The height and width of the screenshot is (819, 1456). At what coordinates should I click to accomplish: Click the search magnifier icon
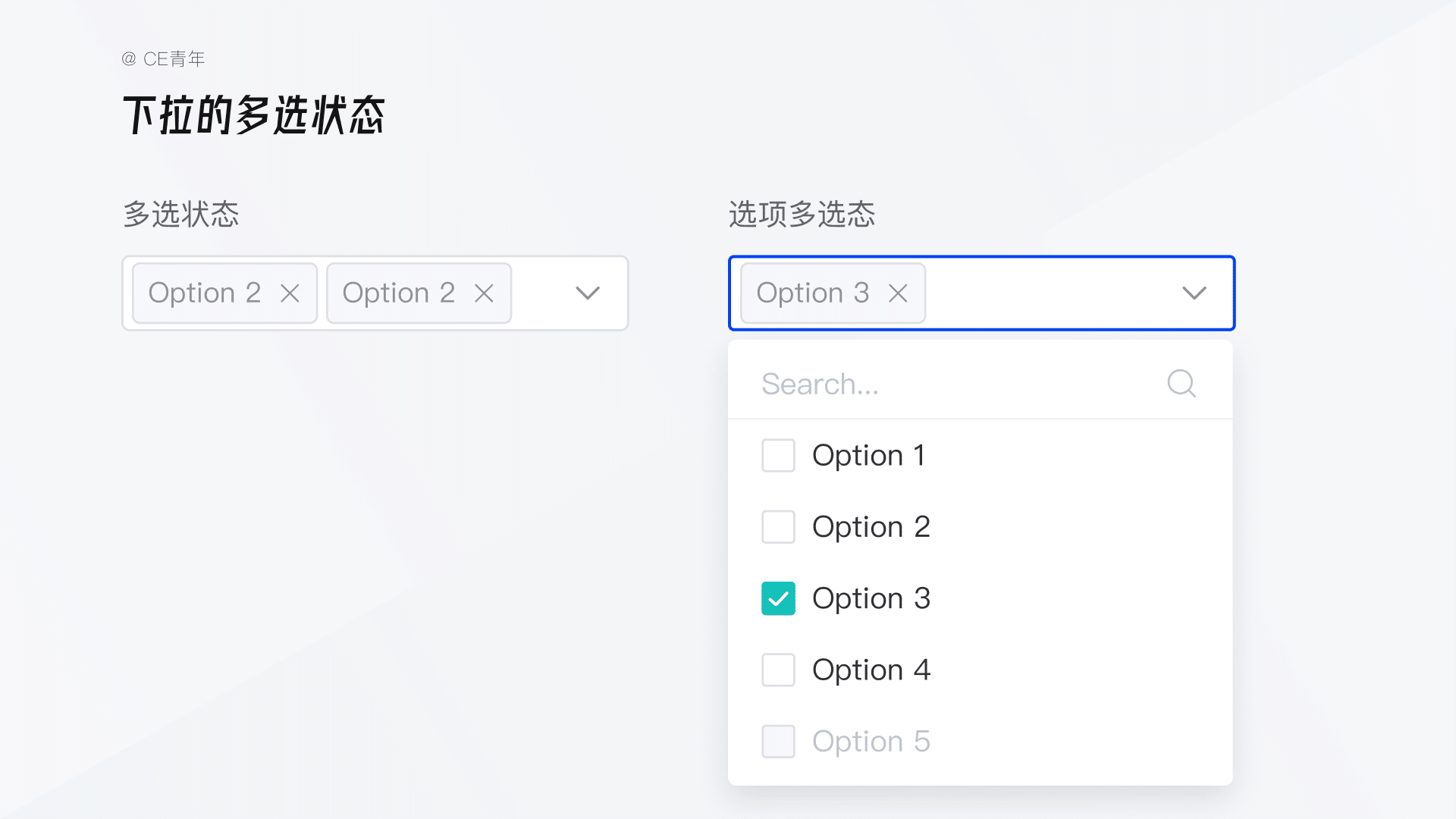(x=1181, y=384)
